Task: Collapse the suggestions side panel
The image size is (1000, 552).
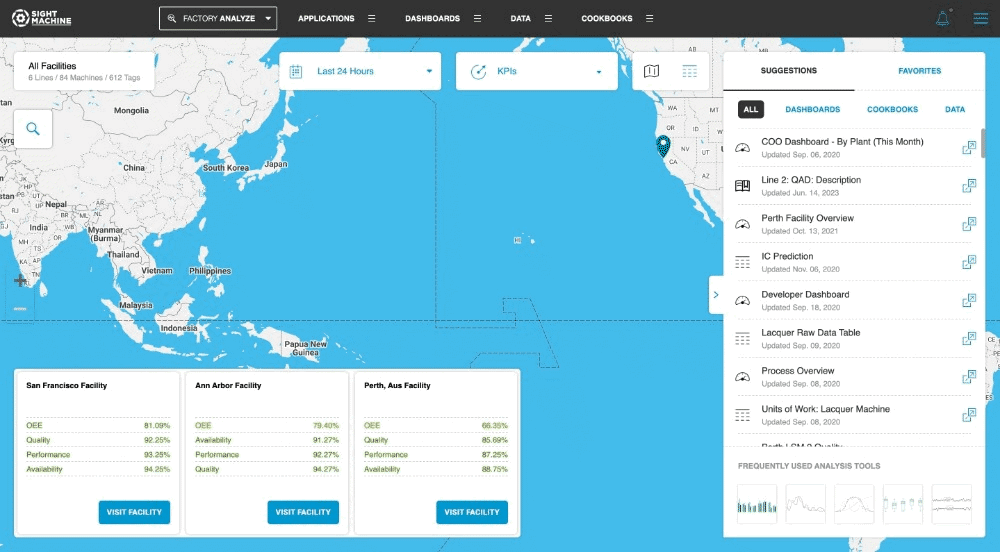Action: click(x=715, y=295)
